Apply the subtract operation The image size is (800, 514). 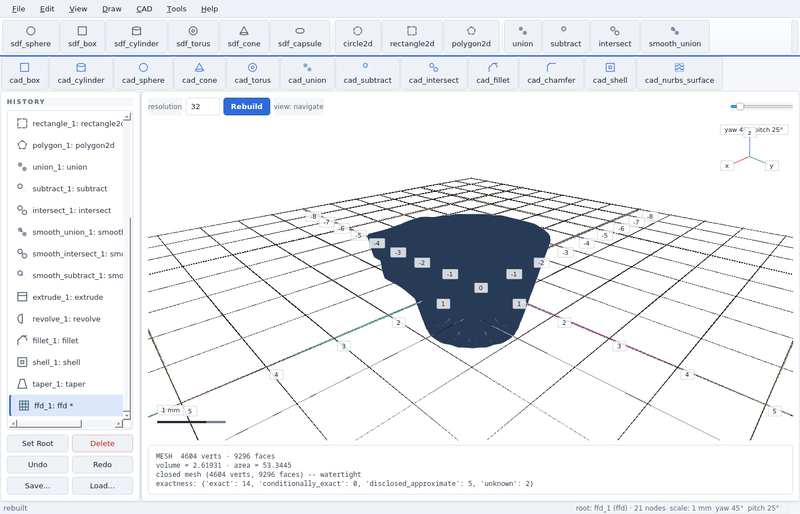[x=565, y=37]
